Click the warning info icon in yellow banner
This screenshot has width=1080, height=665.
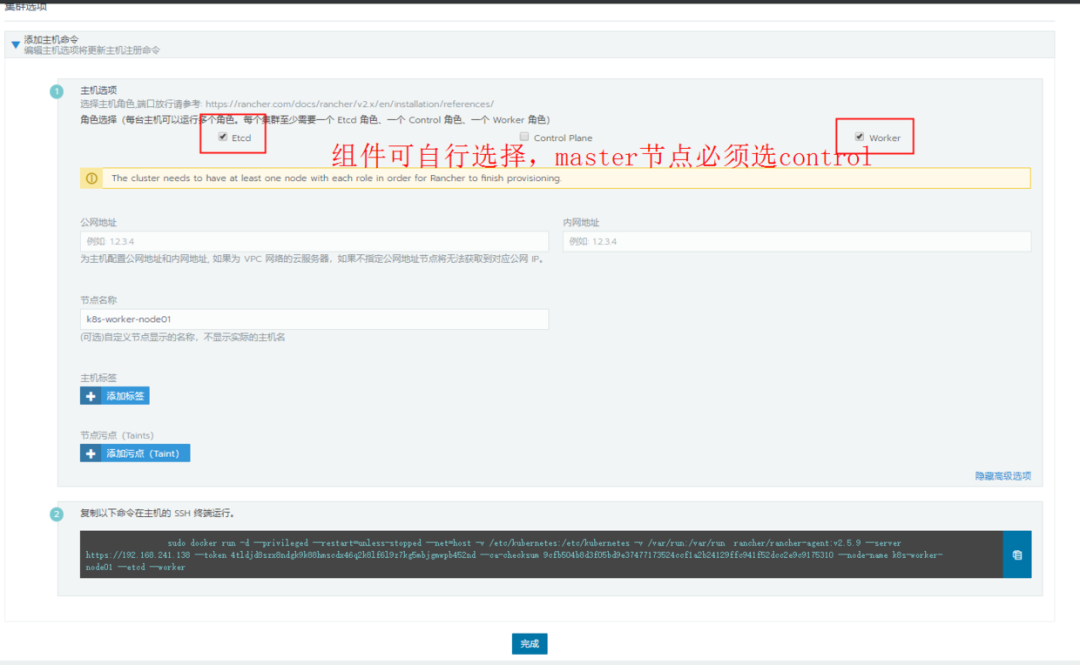pos(92,178)
